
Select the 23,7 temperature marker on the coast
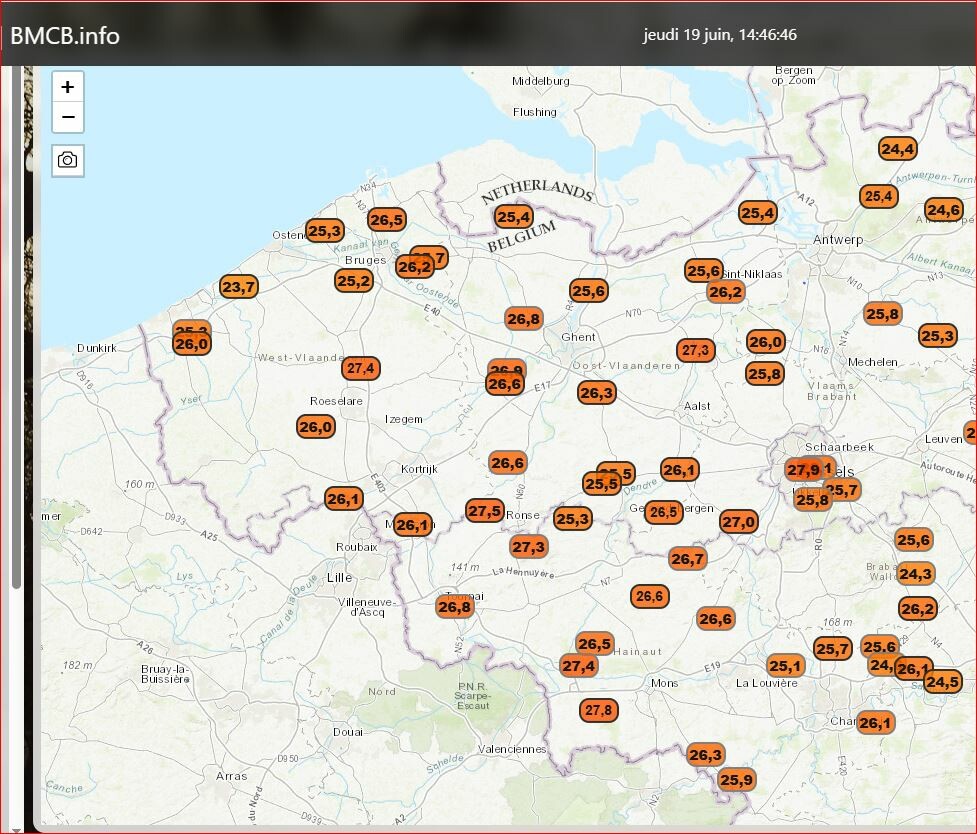(239, 288)
